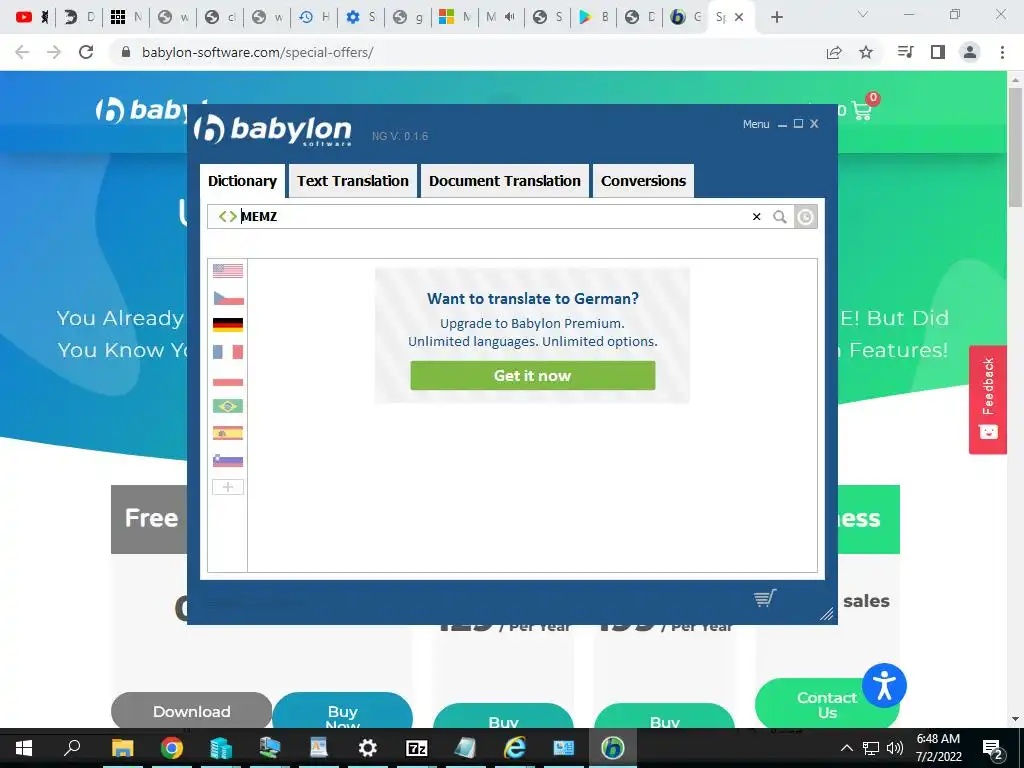1024x768 pixels.
Task: Select the Spanish flag language
Action: pos(228,433)
